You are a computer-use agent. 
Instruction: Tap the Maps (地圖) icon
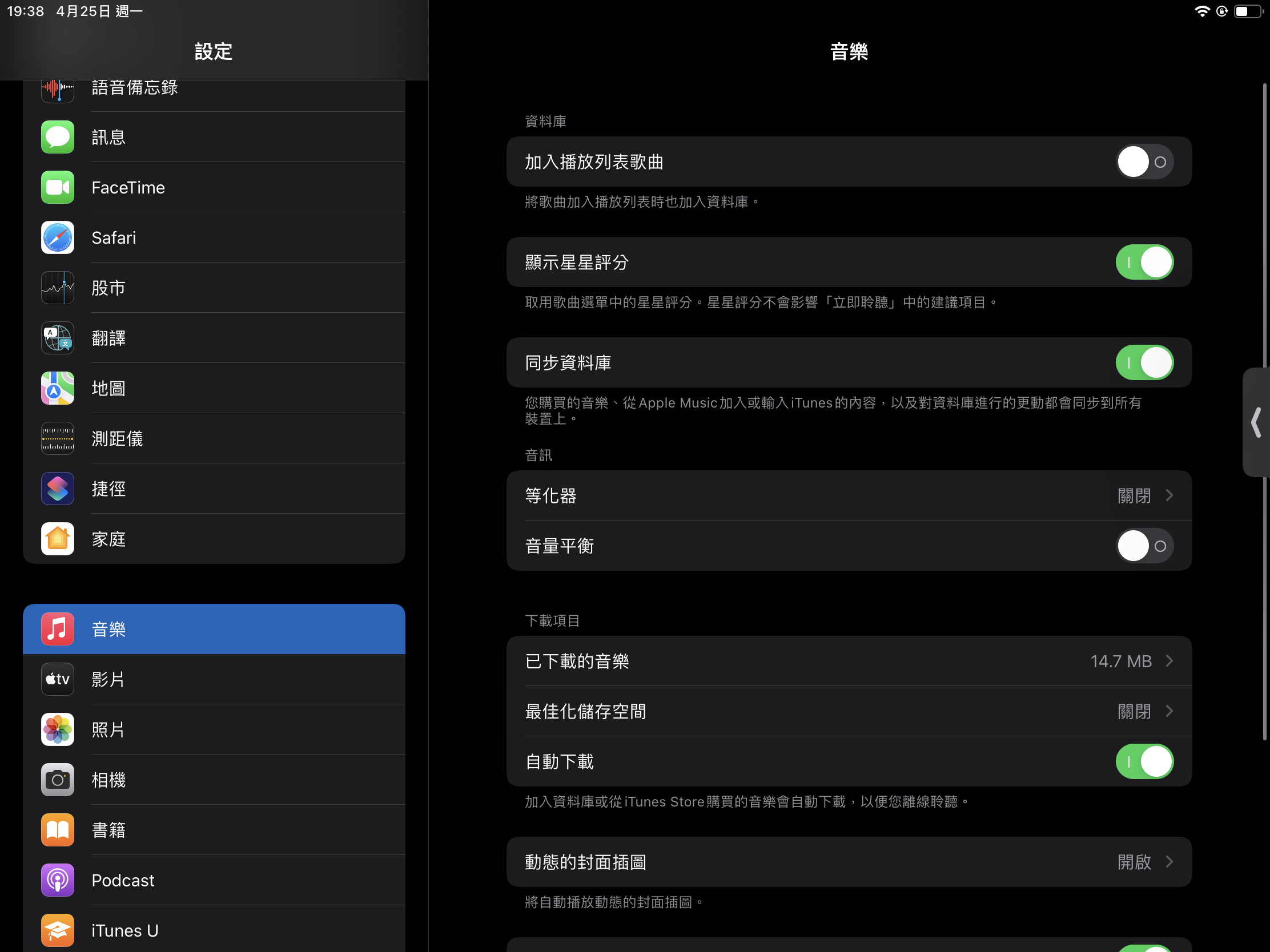click(x=58, y=389)
